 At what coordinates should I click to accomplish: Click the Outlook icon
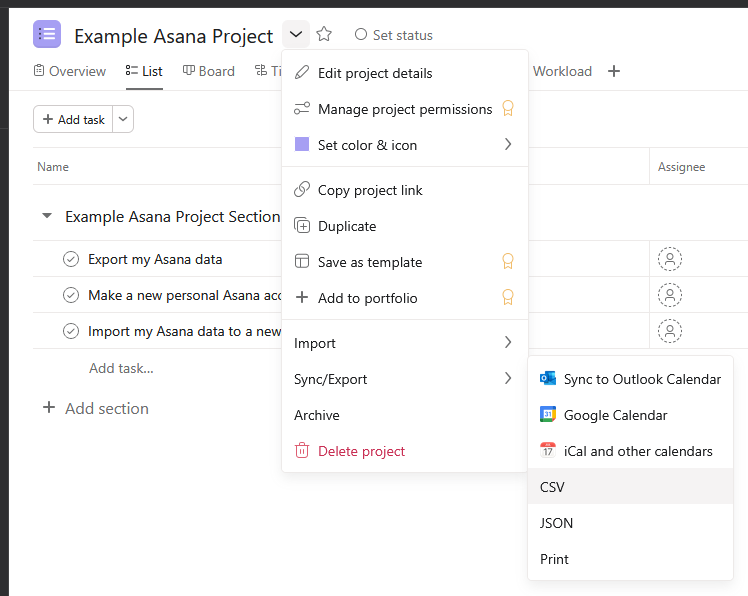[x=548, y=378]
